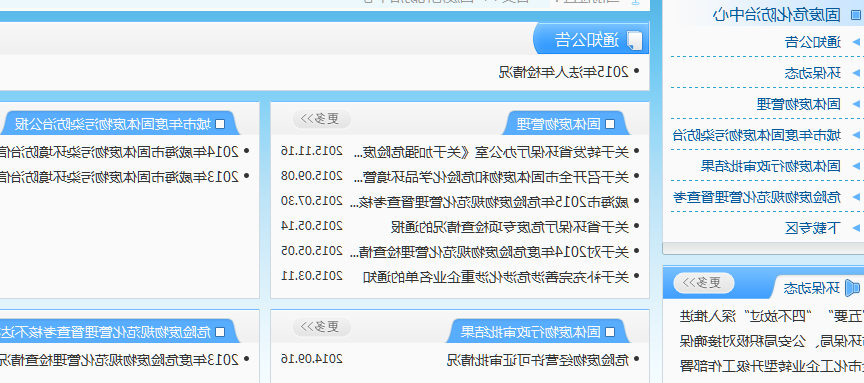Click the arrow icon beside sidebar 固体废物管理

[856, 104]
